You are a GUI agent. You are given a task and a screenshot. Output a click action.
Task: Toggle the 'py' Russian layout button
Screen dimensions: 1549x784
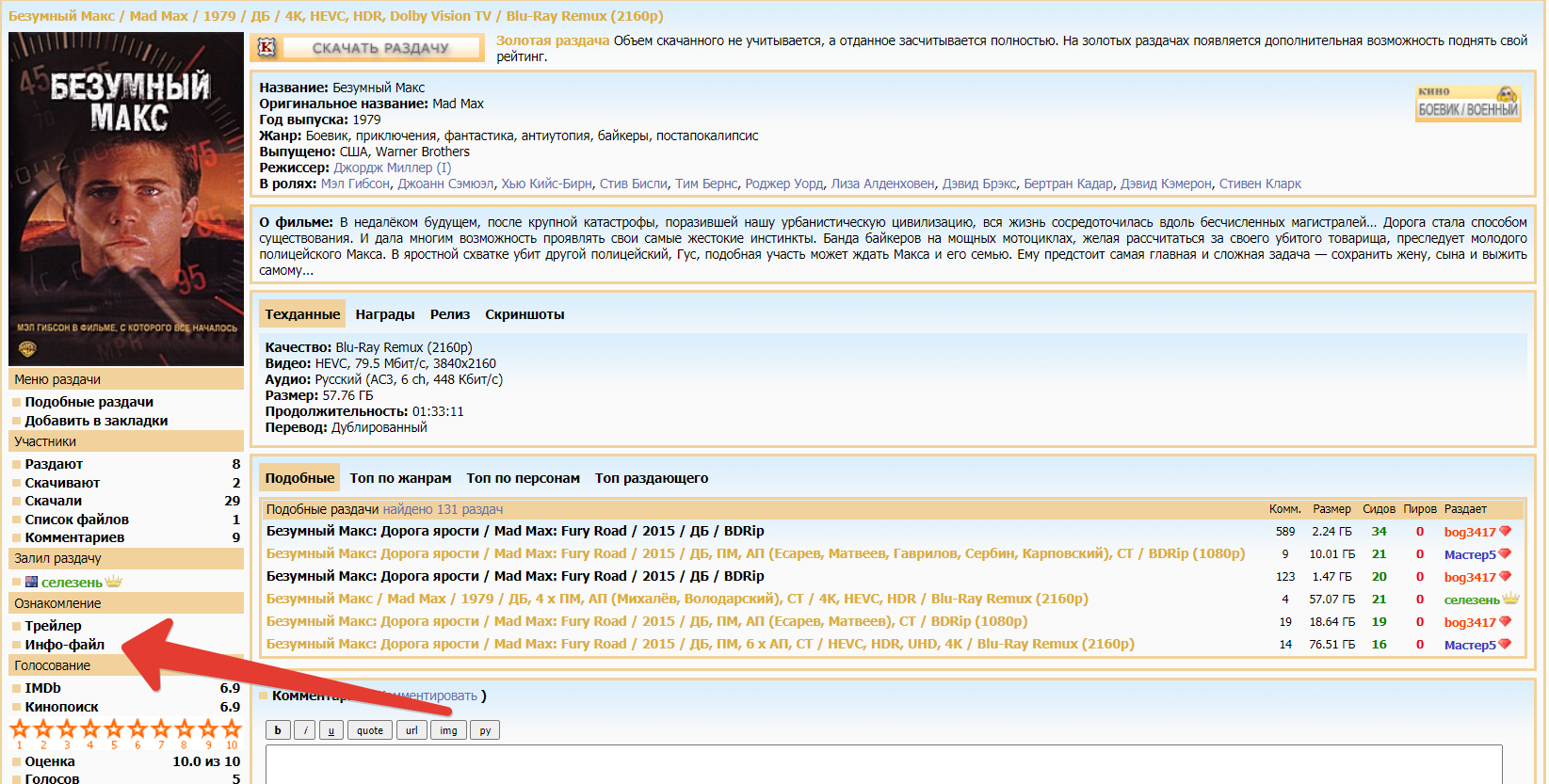click(x=485, y=730)
